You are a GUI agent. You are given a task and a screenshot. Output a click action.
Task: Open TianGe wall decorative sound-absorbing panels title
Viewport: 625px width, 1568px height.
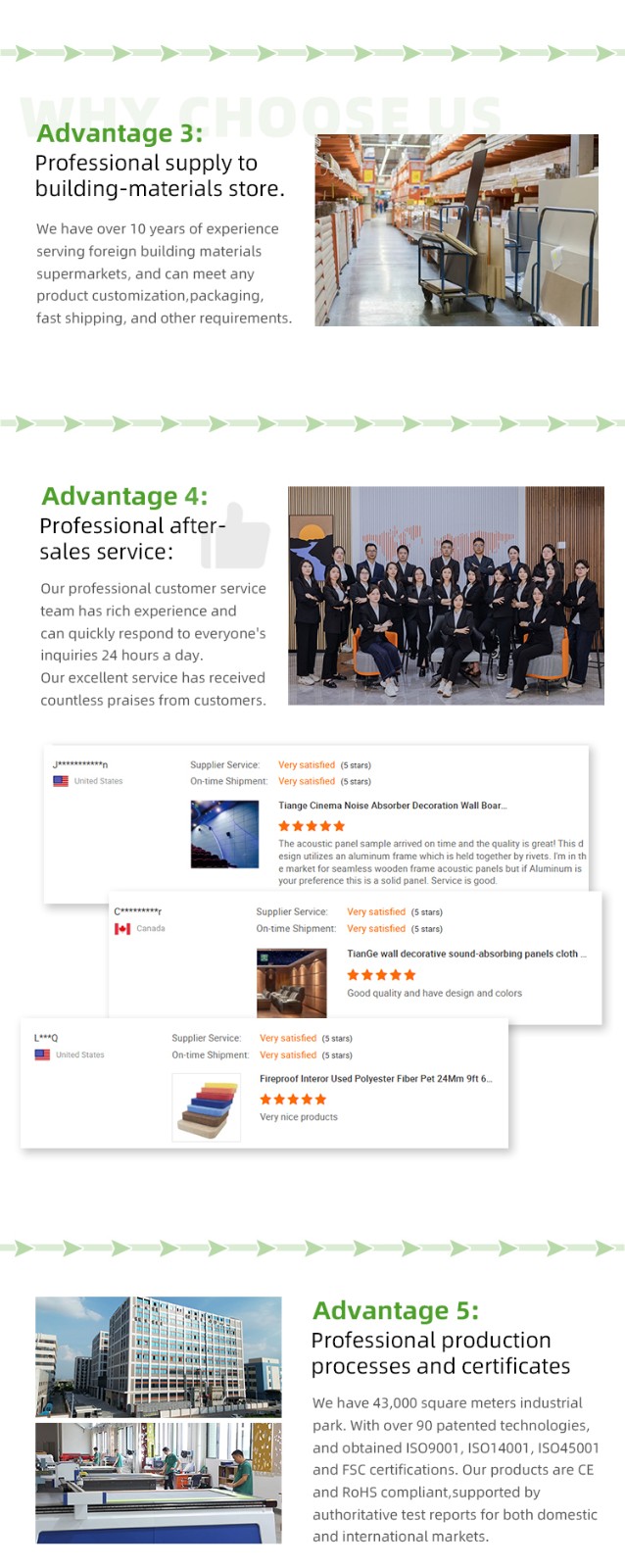tap(467, 954)
